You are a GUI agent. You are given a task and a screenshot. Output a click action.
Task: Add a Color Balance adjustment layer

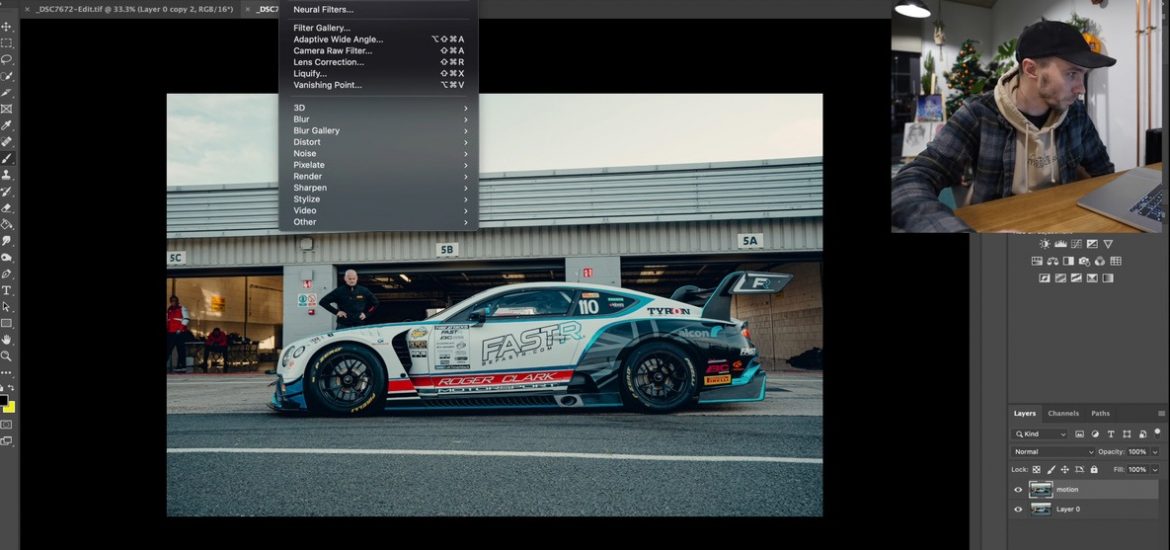click(x=1052, y=261)
